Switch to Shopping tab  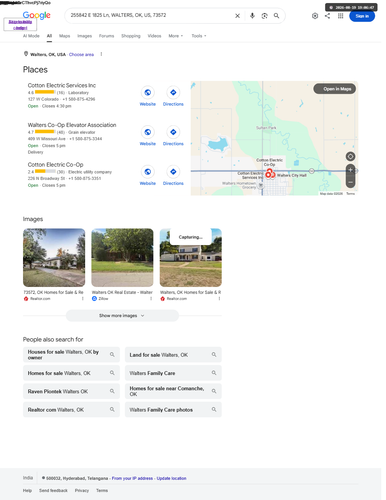131,36
